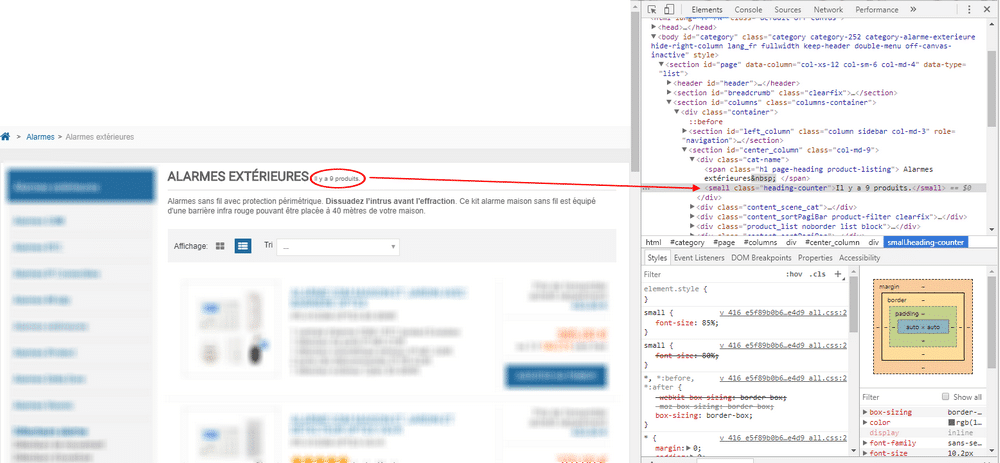Click the Computed pane Filter field
Image resolution: width=1000 pixels, height=463 pixels.
(899, 397)
